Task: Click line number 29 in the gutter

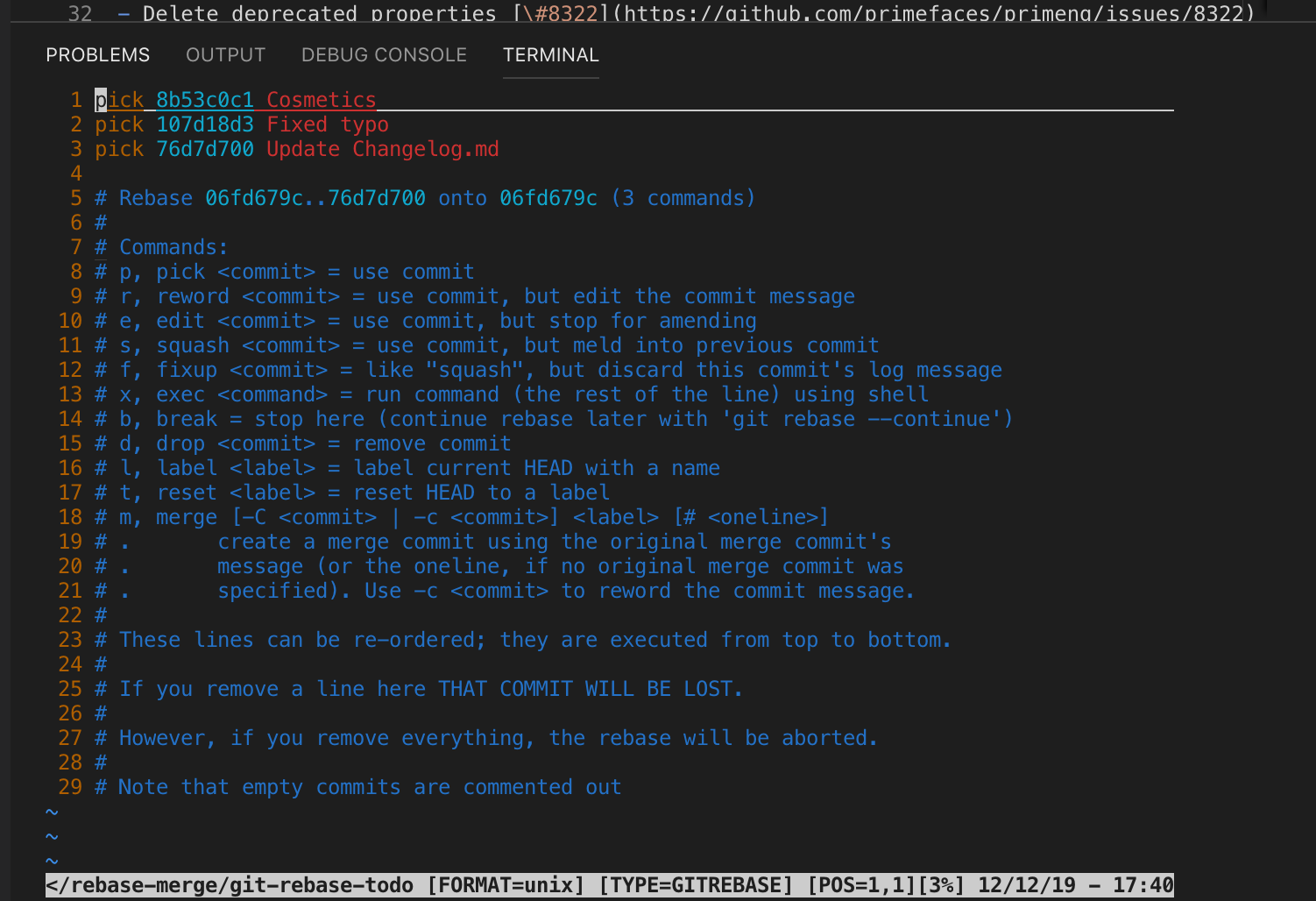Action: pos(70,787)
